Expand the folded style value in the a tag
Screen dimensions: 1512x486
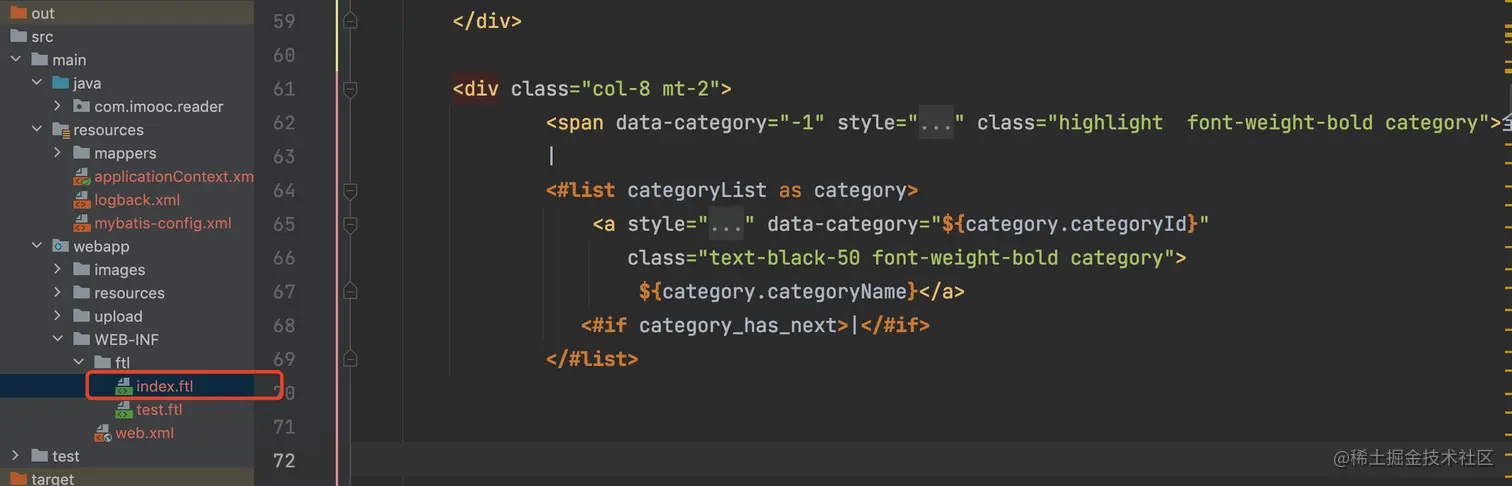coord(726,224)
